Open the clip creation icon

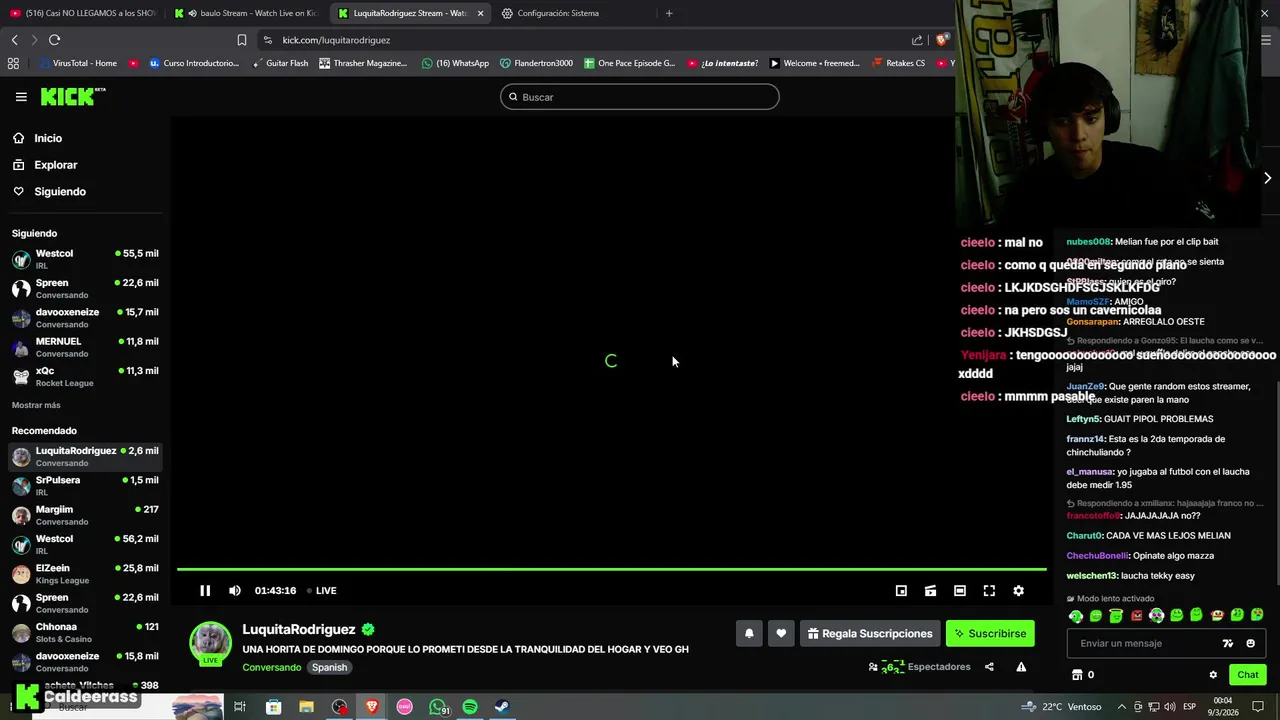[930, 591]
